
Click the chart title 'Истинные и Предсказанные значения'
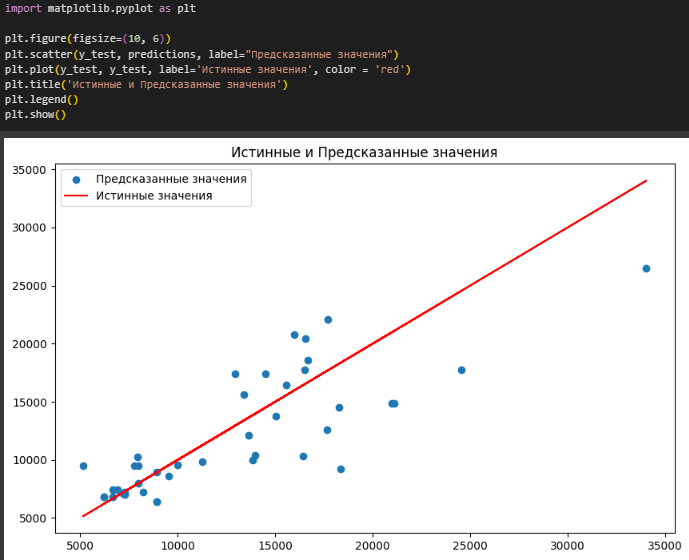[x=364, y=153]
